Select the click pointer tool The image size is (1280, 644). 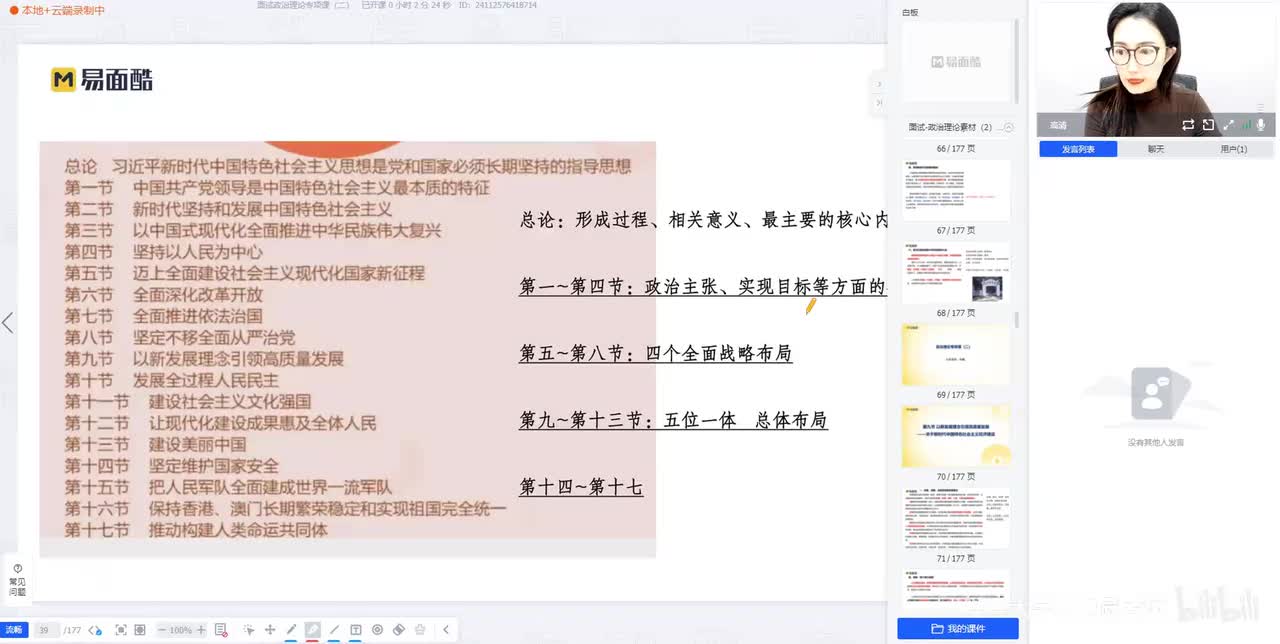point(248,630)
